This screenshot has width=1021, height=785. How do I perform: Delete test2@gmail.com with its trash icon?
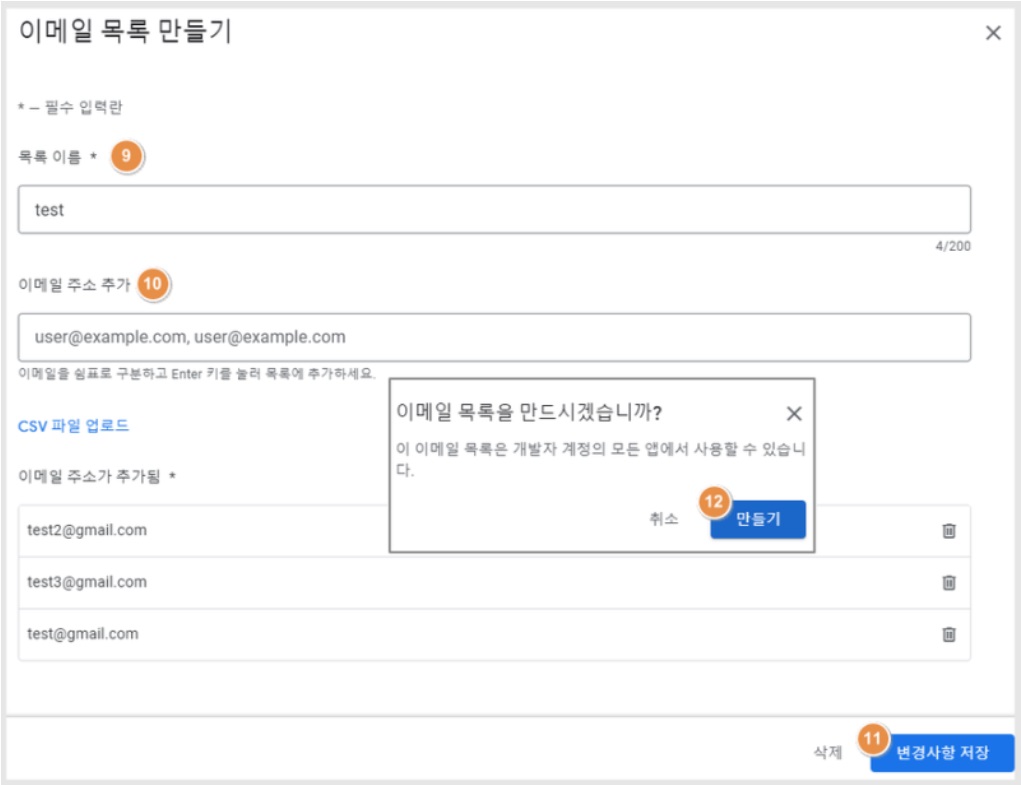[949, 530]
